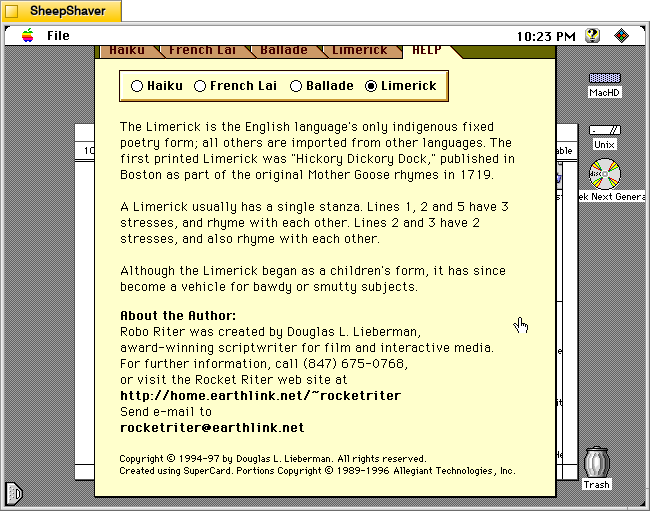Switch to the Haiku tab
Screen dimensions: 650x511
[128, 51]
